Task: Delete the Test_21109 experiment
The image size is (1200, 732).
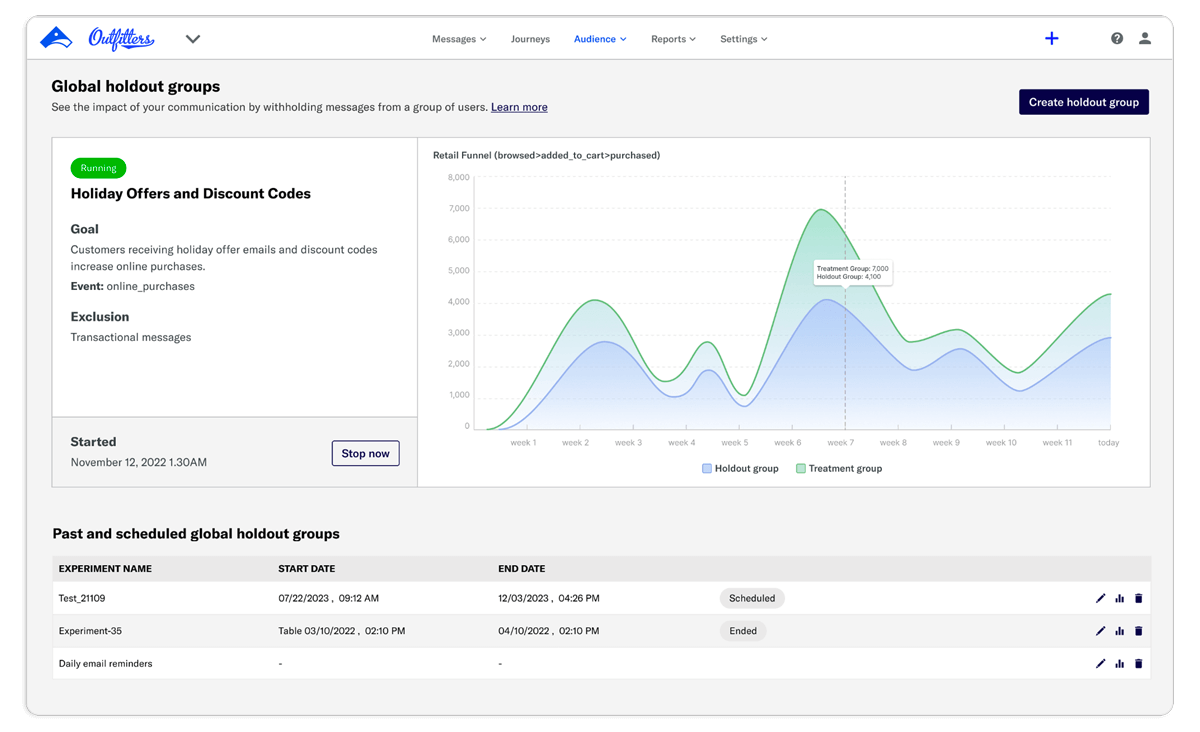Action: [x=1138, y=599]
